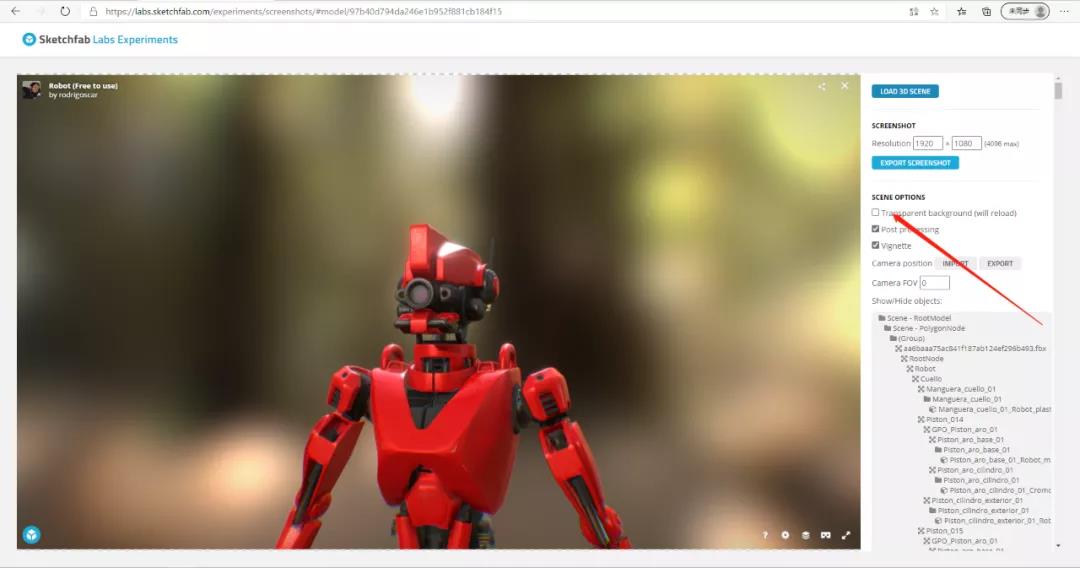Screen dimensions: 1080x568
Task: Click the Sketchfab Labs logo icon in the header
Action: click(x=29, y=39)
